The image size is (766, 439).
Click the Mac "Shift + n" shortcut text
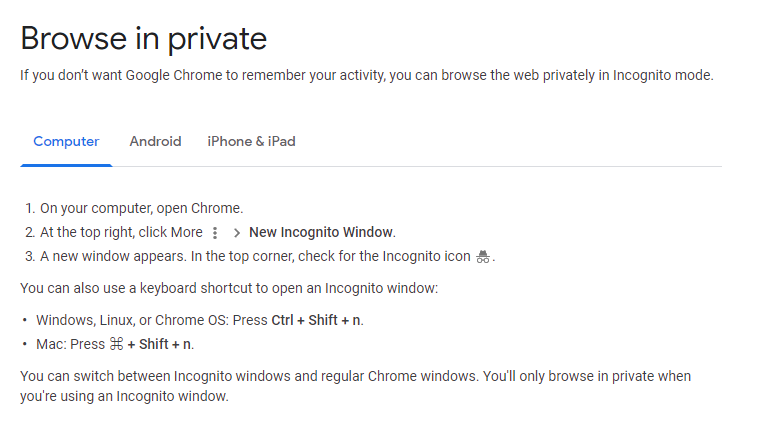165,345
